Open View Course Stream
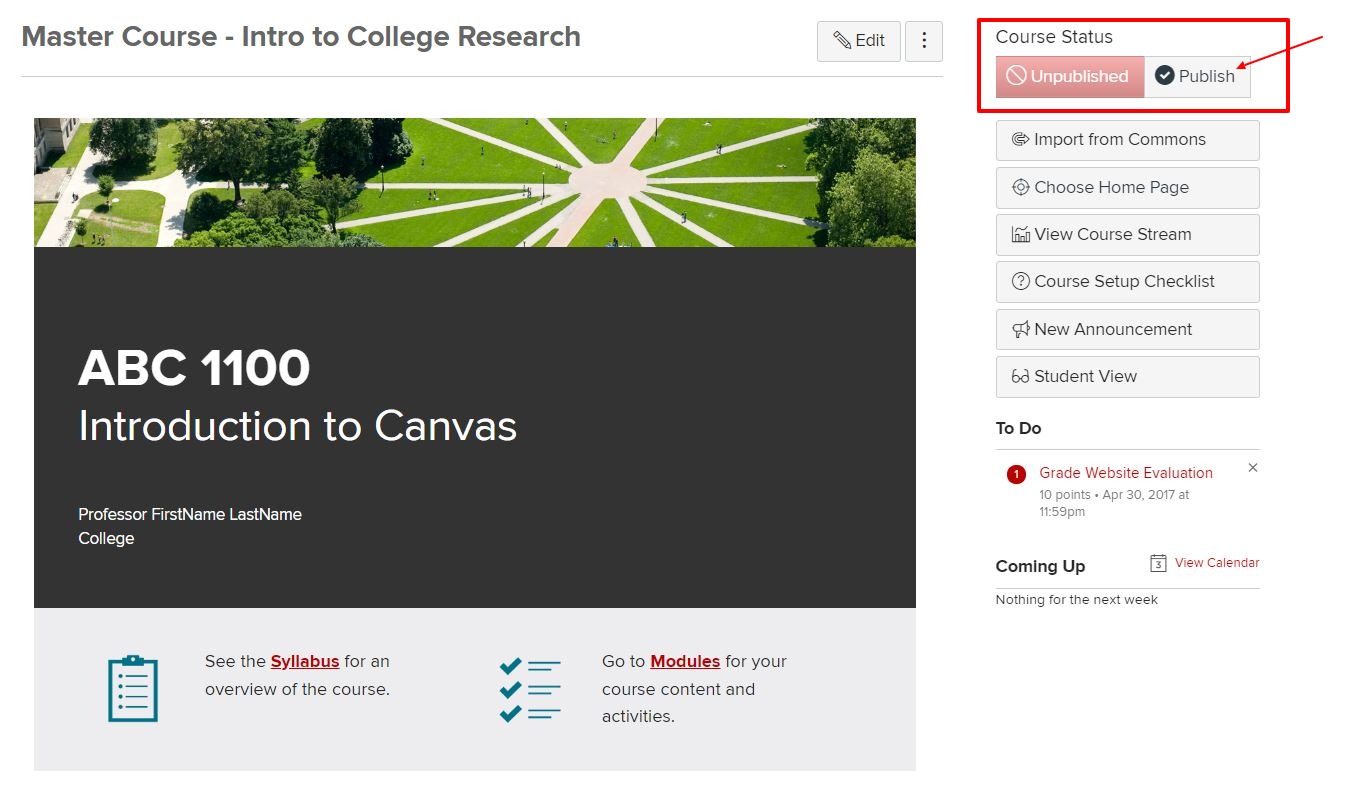 [x=1127, y=234]
